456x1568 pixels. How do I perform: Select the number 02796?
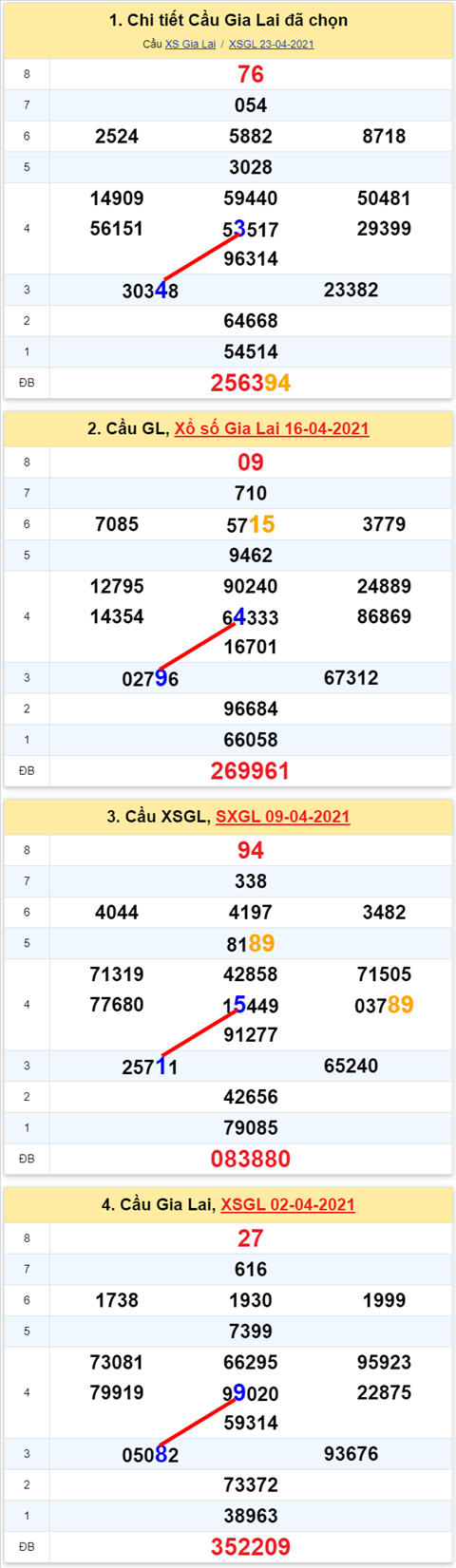point(150,679)
